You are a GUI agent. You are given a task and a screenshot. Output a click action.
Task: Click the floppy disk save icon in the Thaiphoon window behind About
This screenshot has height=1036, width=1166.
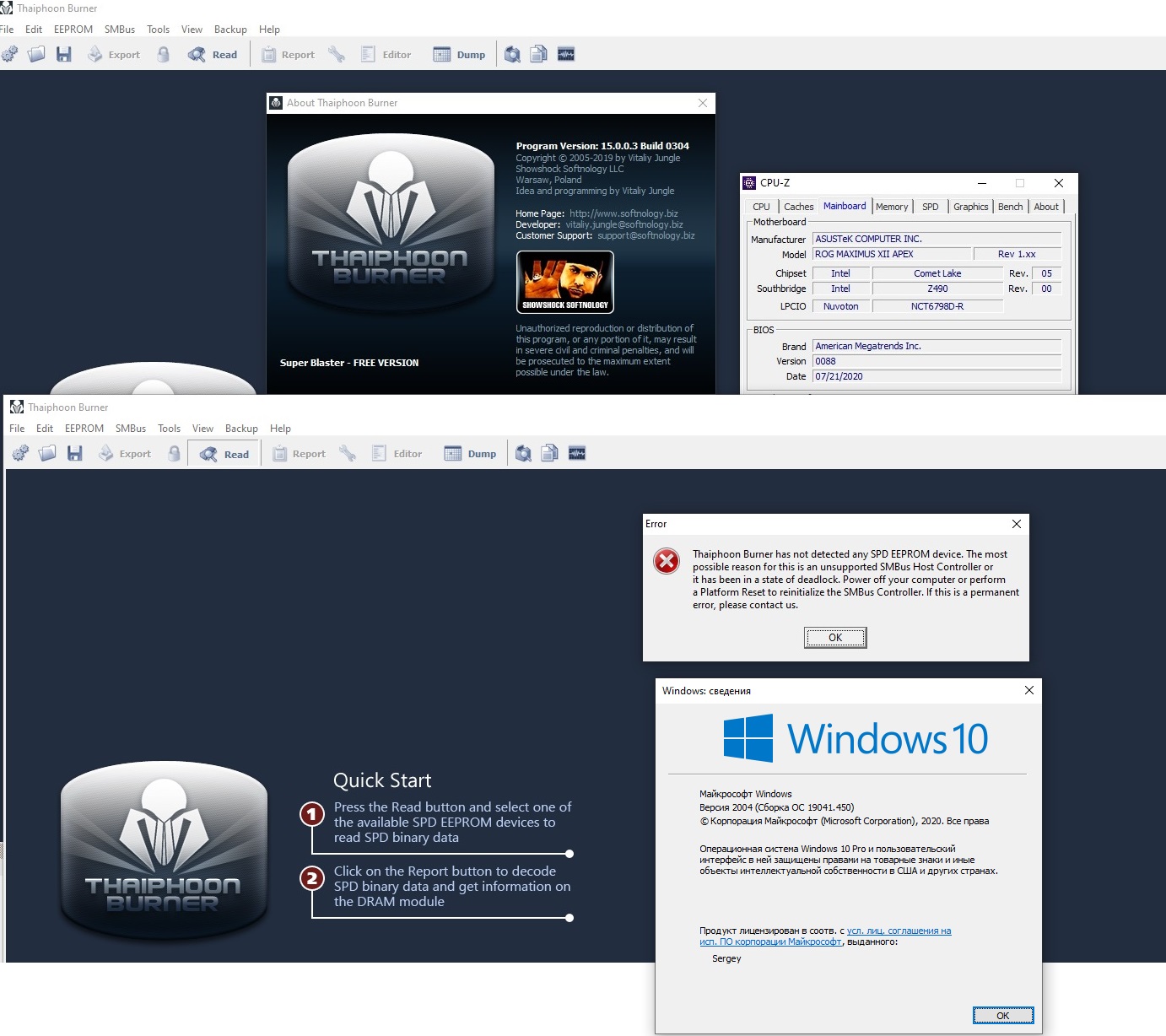(x=64, y=55)
